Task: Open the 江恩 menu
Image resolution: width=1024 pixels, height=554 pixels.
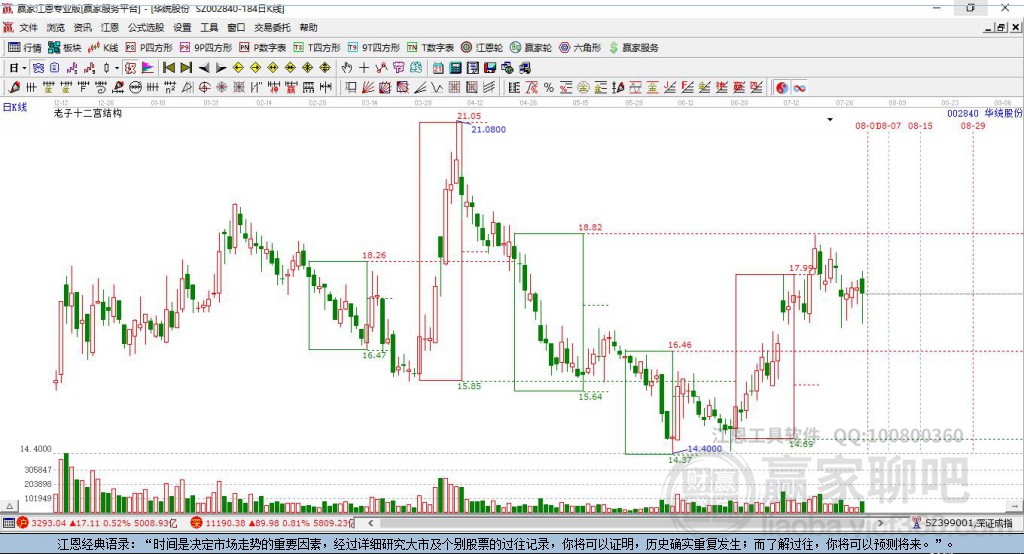Action: [110, 27]
